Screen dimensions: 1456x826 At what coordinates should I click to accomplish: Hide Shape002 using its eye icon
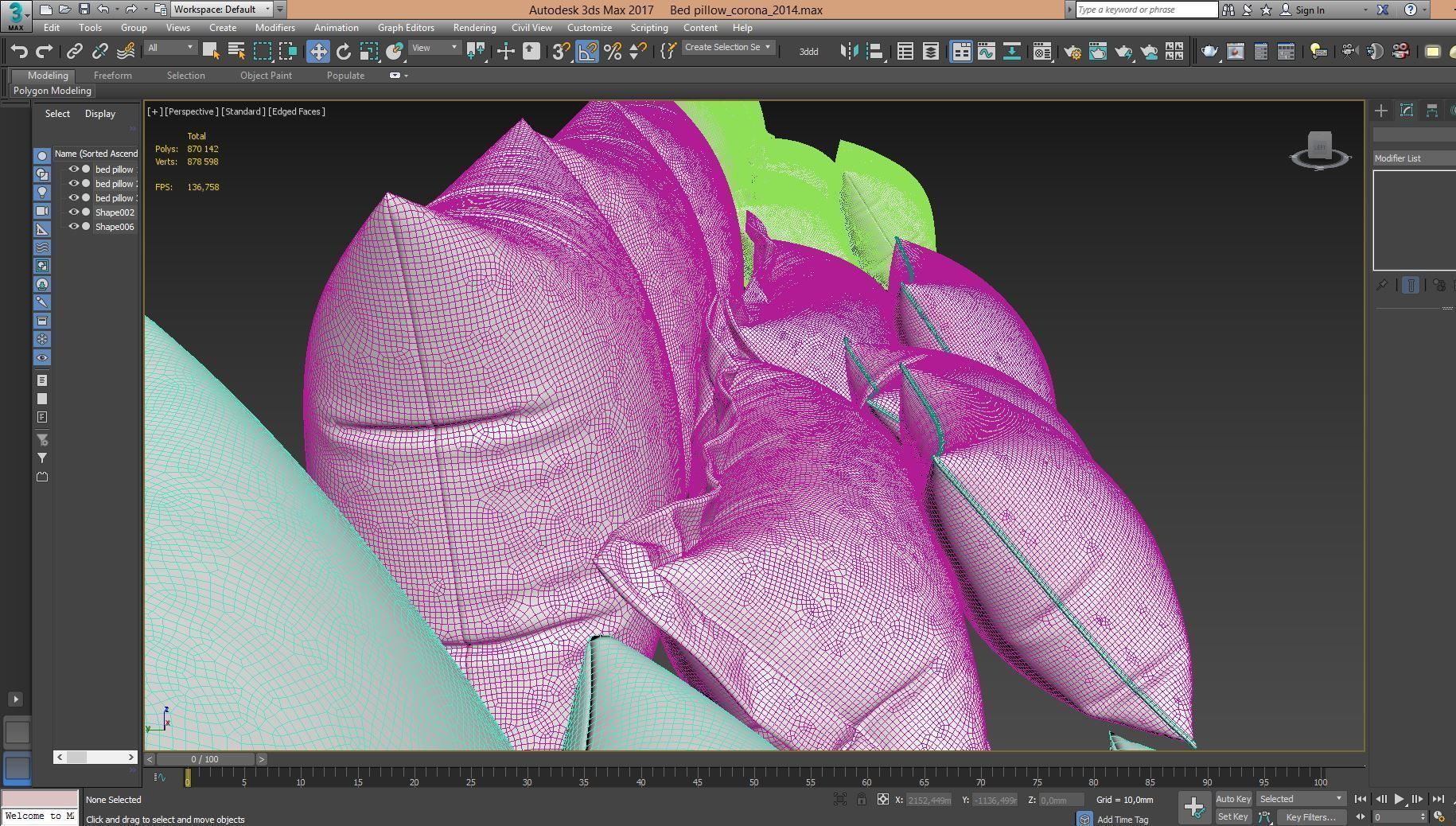73,212
